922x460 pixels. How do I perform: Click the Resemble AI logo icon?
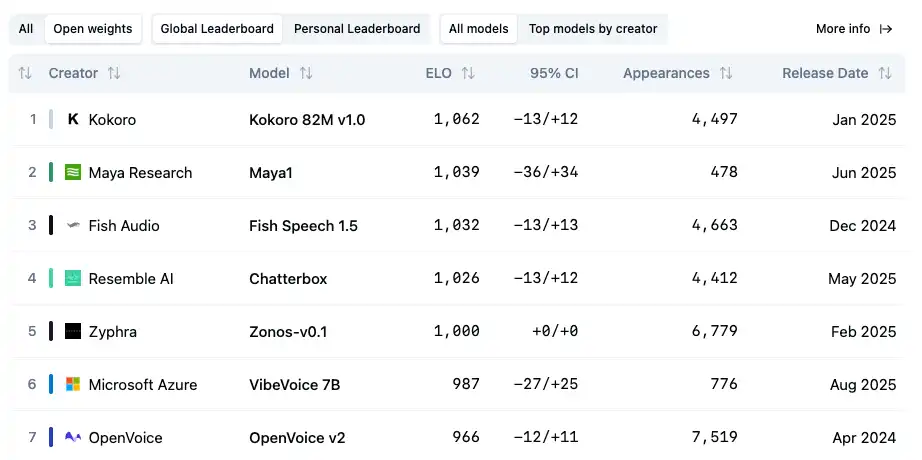73,279
